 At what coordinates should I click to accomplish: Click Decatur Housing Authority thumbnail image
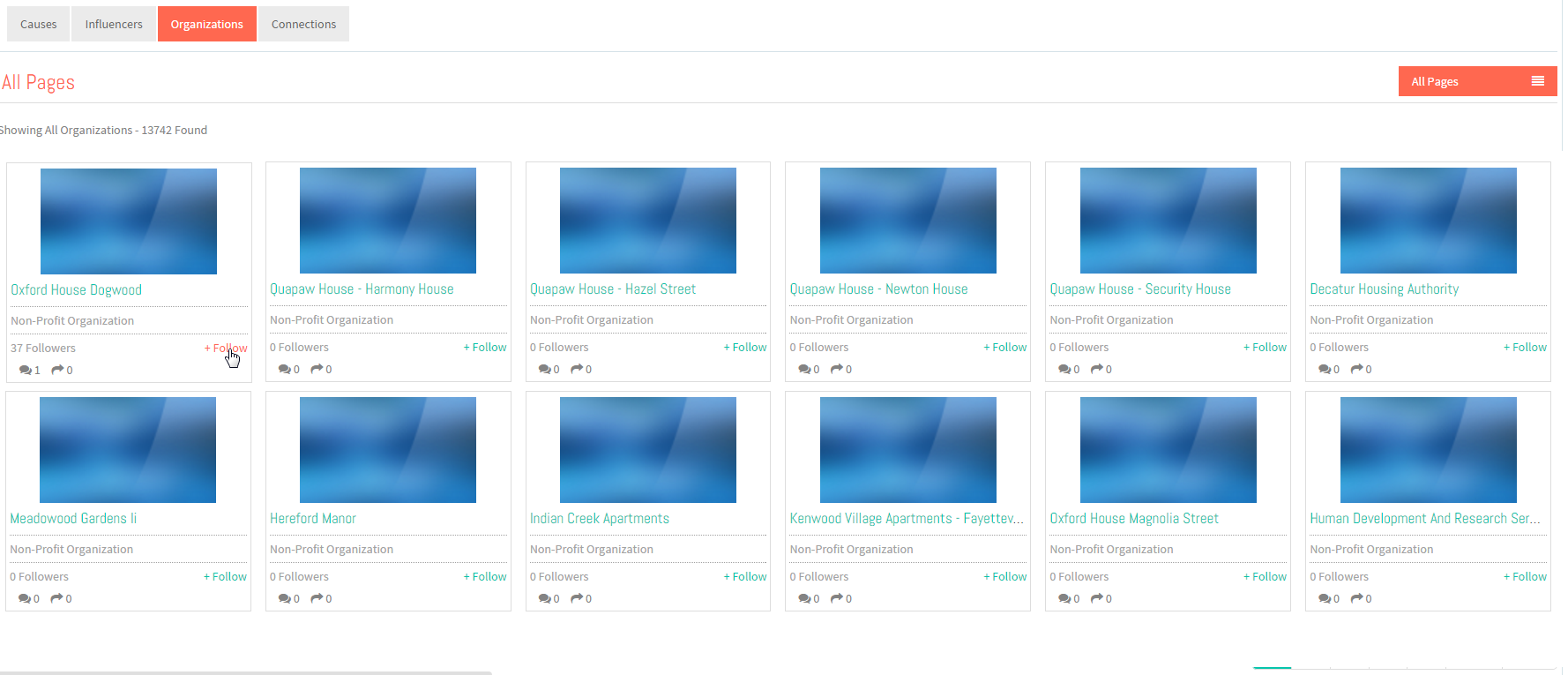tap(1429, 221)
